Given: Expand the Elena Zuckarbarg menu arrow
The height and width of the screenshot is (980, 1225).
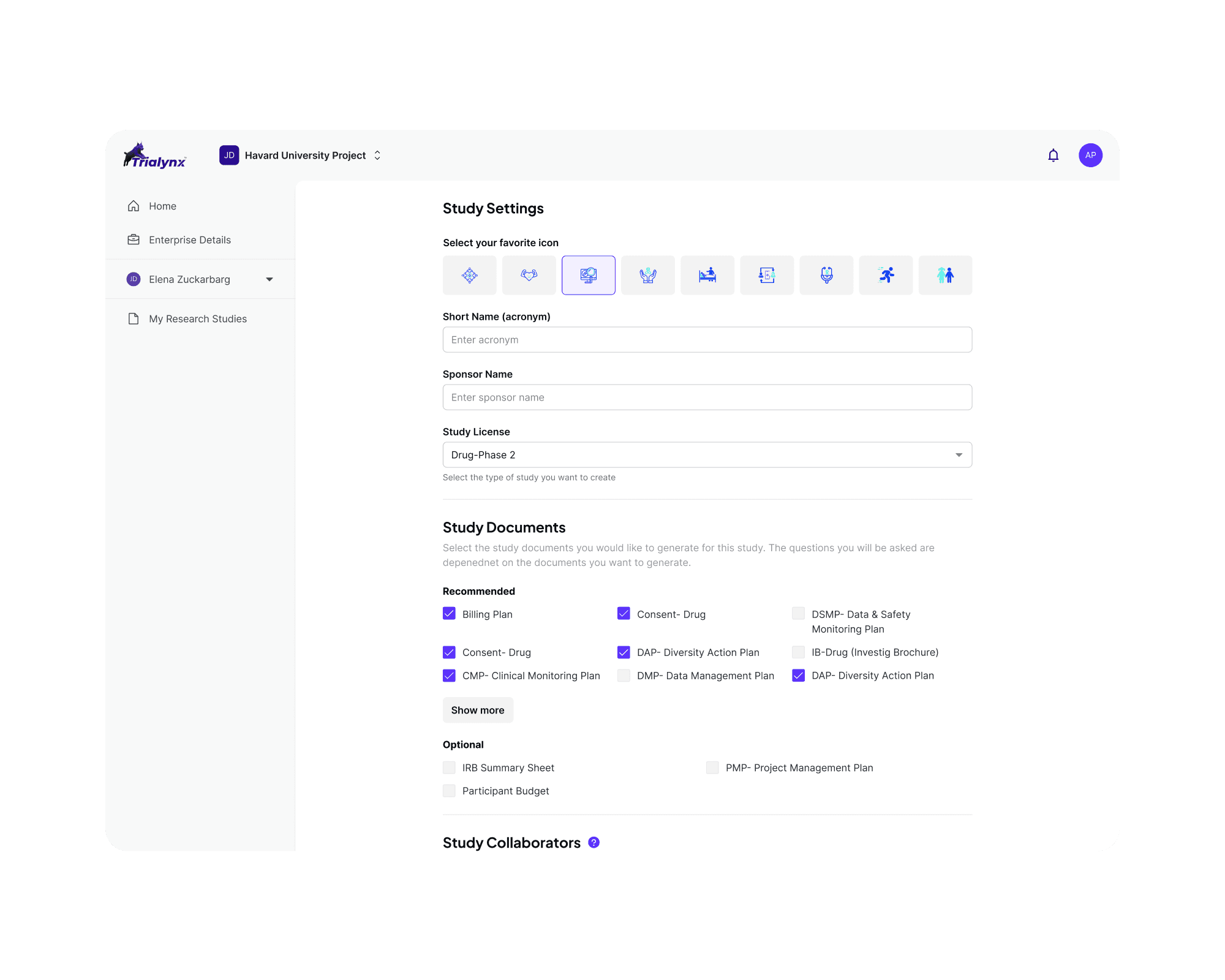Looking at the screenshot, I should [x=269, y=279].
